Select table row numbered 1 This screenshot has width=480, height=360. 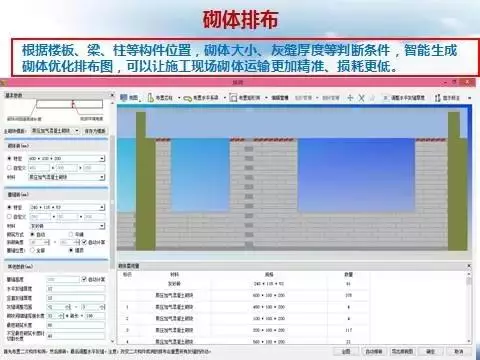pos(243,307)
